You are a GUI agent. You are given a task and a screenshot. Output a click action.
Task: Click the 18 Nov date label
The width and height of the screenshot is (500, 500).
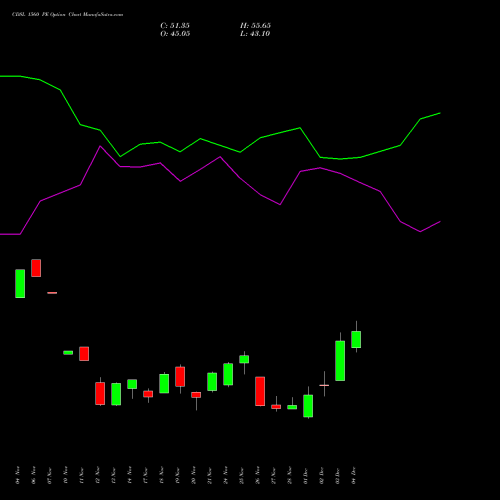click(162, 475)
